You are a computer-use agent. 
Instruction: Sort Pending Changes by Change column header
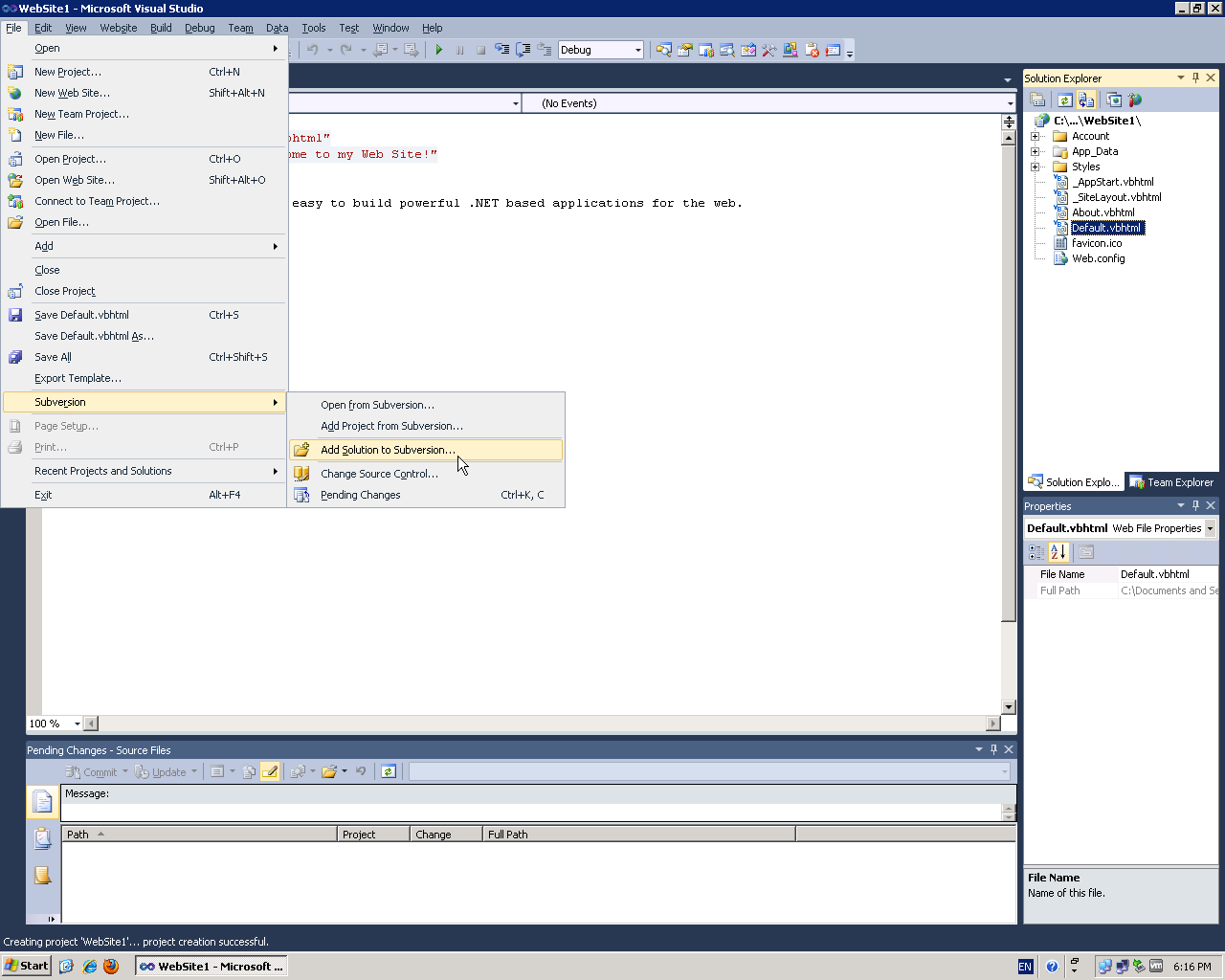pos(446,835)
